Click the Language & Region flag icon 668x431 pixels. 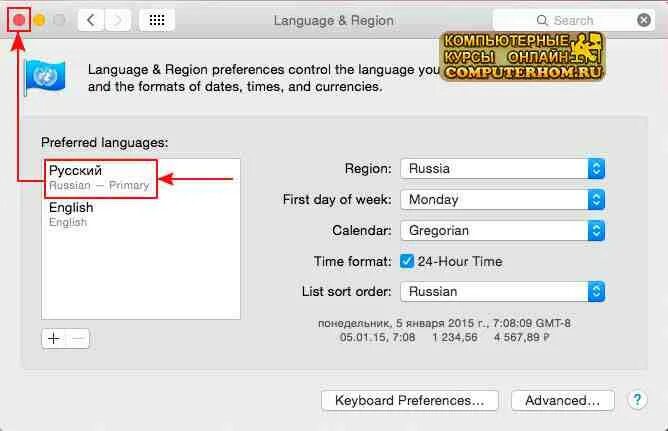click(45, 77)
